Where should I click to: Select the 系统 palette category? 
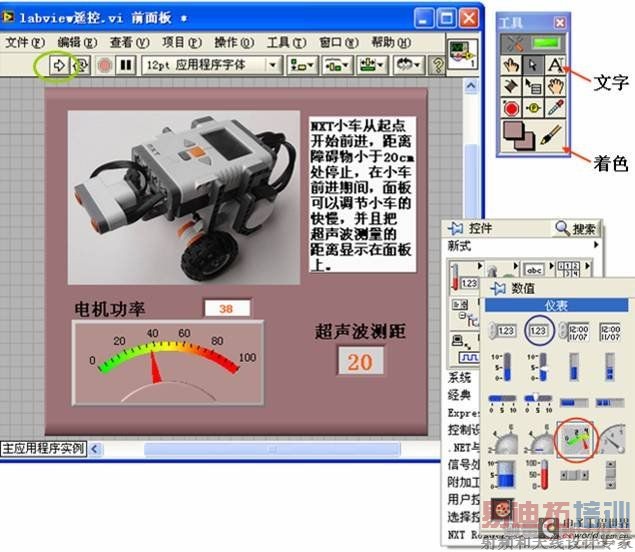(x=460, y=378)
